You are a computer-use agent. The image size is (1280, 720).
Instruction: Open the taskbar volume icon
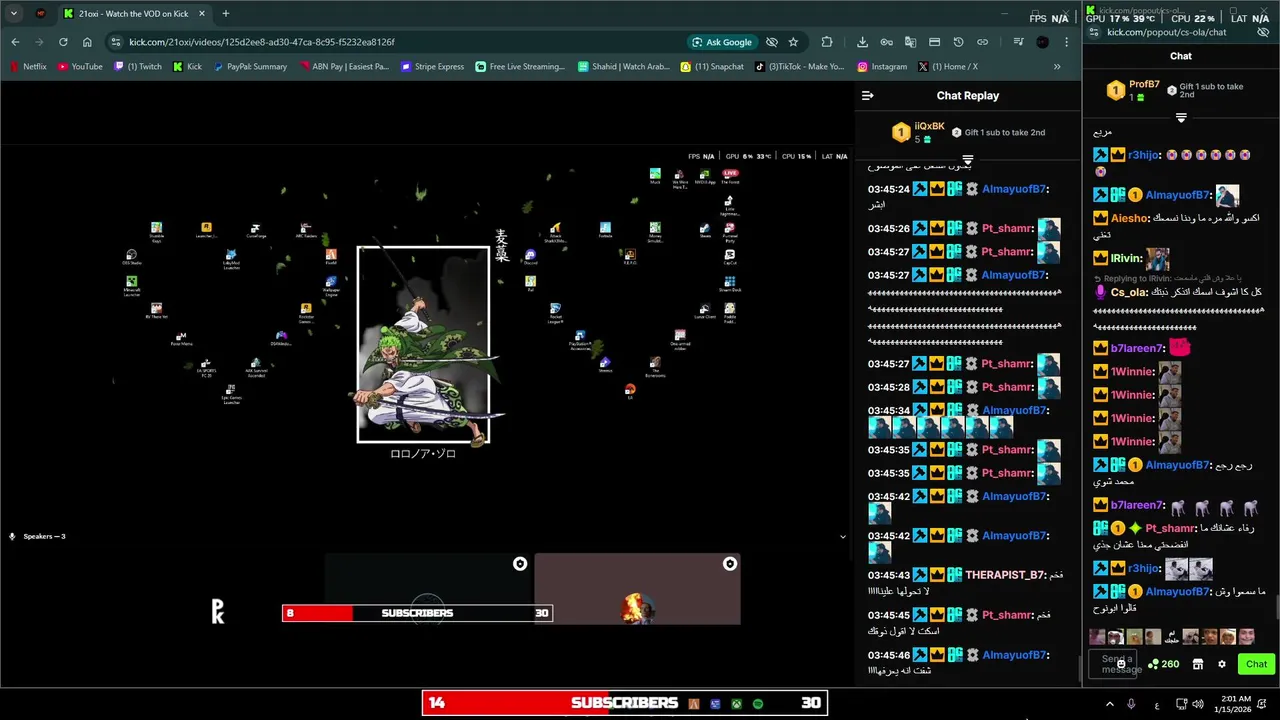1198,704
